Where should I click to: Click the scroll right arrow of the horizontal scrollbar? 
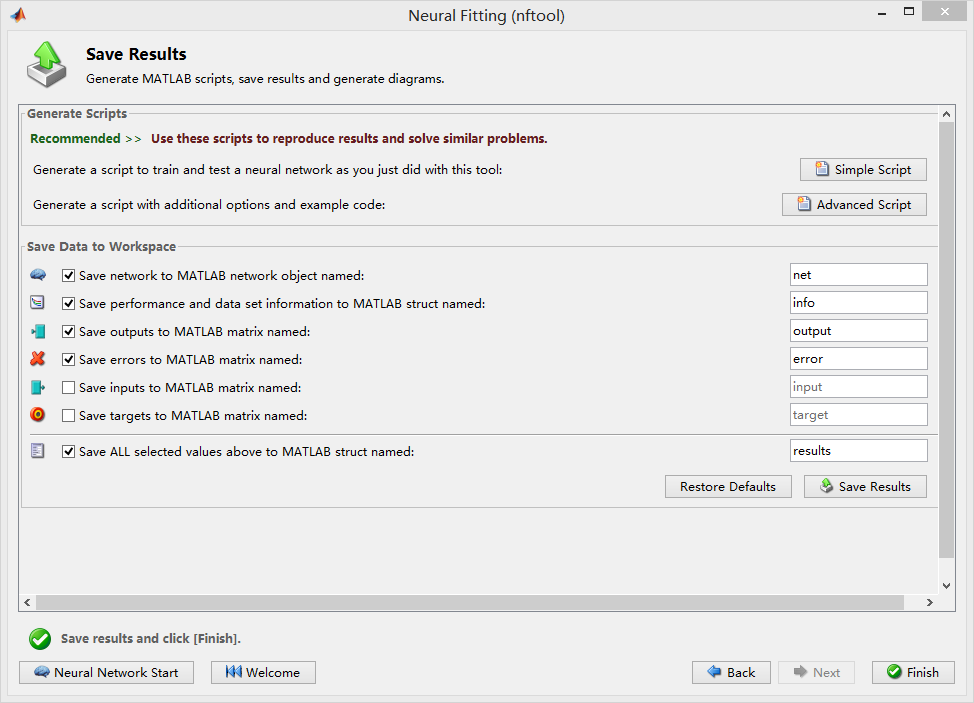tap(929, 602)
